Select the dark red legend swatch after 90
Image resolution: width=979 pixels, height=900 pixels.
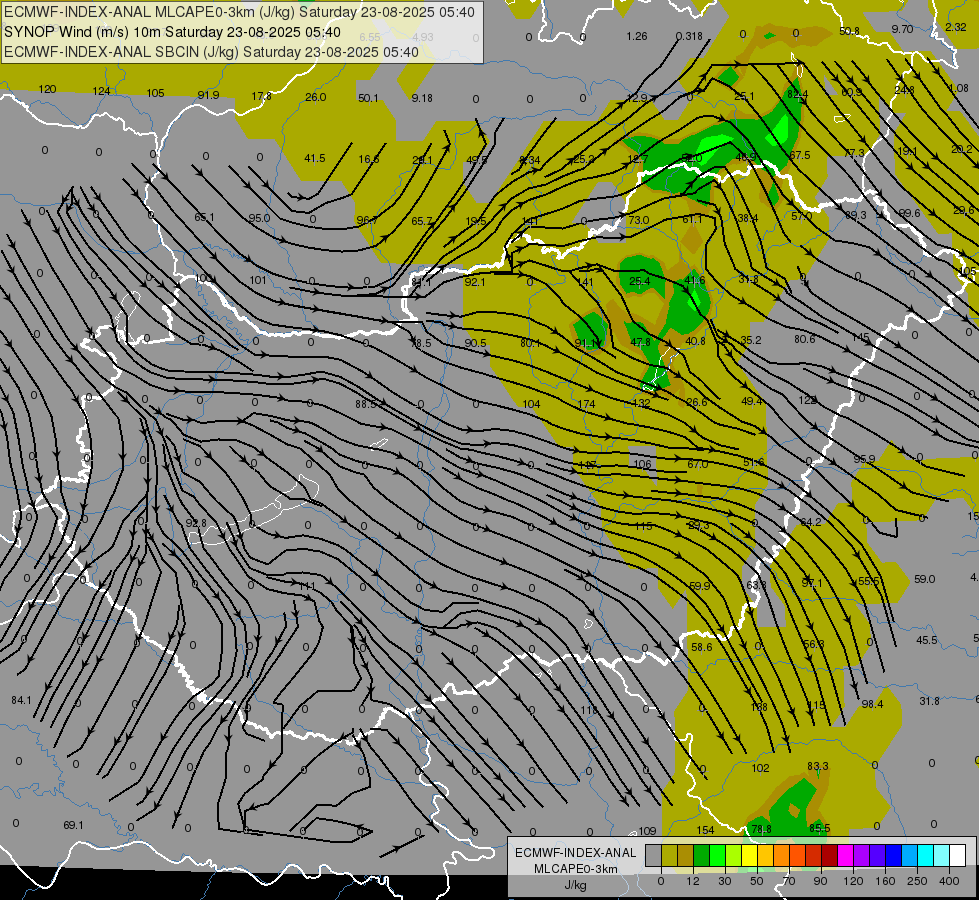(829, 856)
